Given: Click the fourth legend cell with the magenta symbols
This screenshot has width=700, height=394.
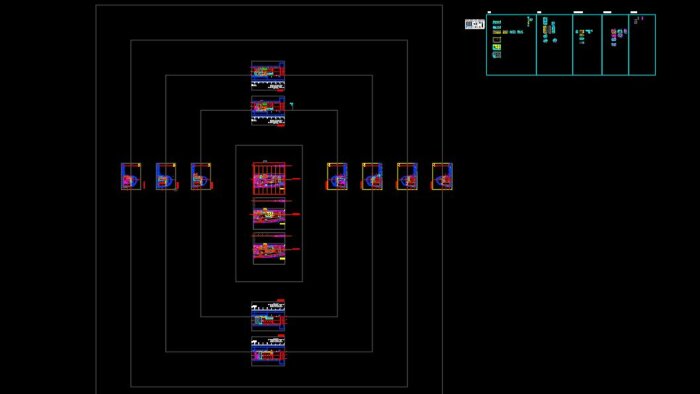Looking at the screenshot, I should (x=615, y=45).
